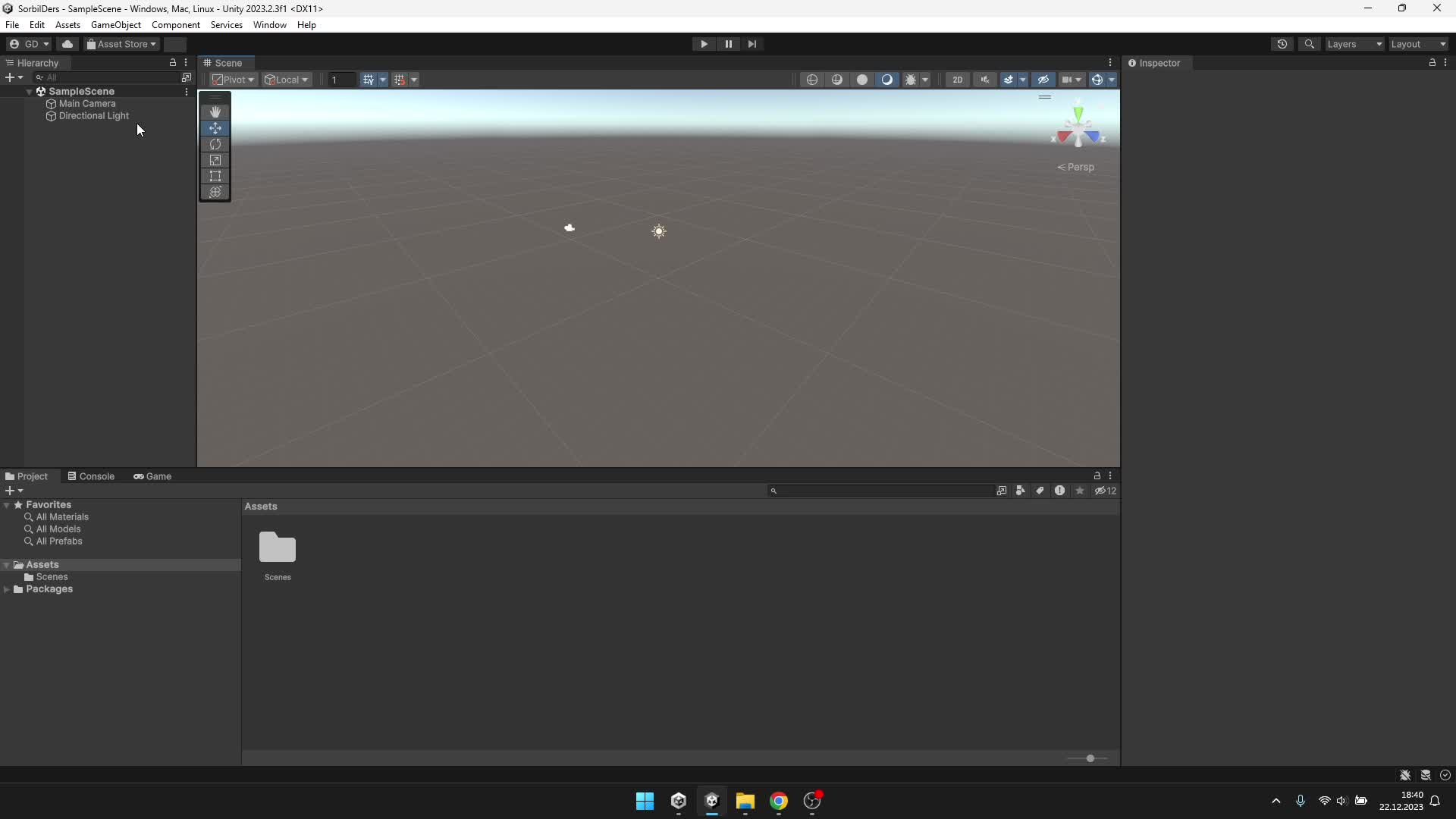Click the Rotate tool icon

215,144
